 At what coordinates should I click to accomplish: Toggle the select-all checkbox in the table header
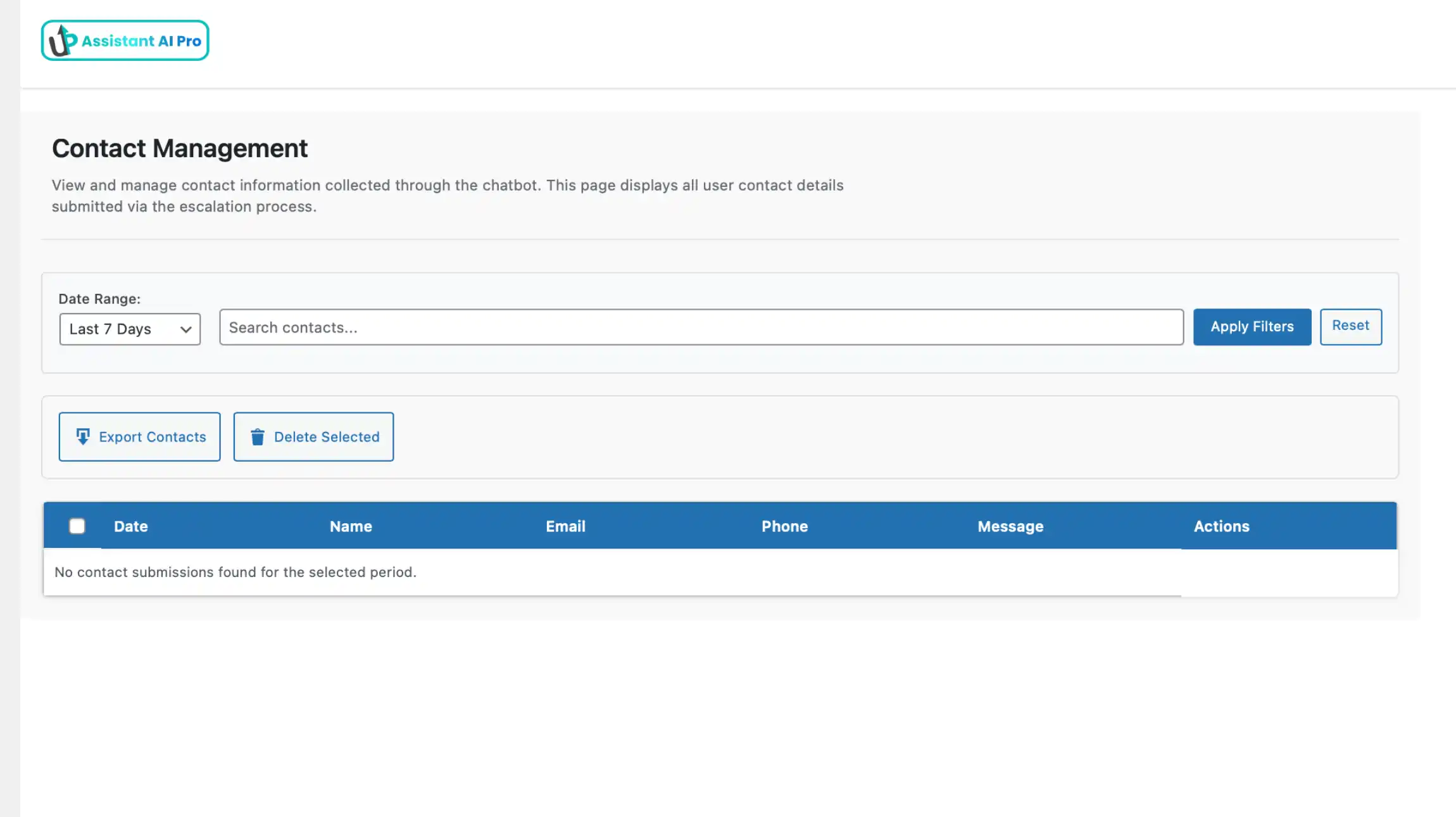click(x=77, y=526)
